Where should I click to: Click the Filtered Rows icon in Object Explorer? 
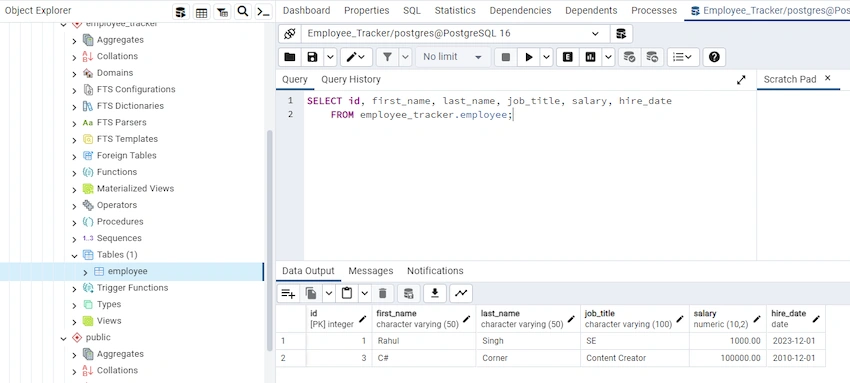[222, 12]
